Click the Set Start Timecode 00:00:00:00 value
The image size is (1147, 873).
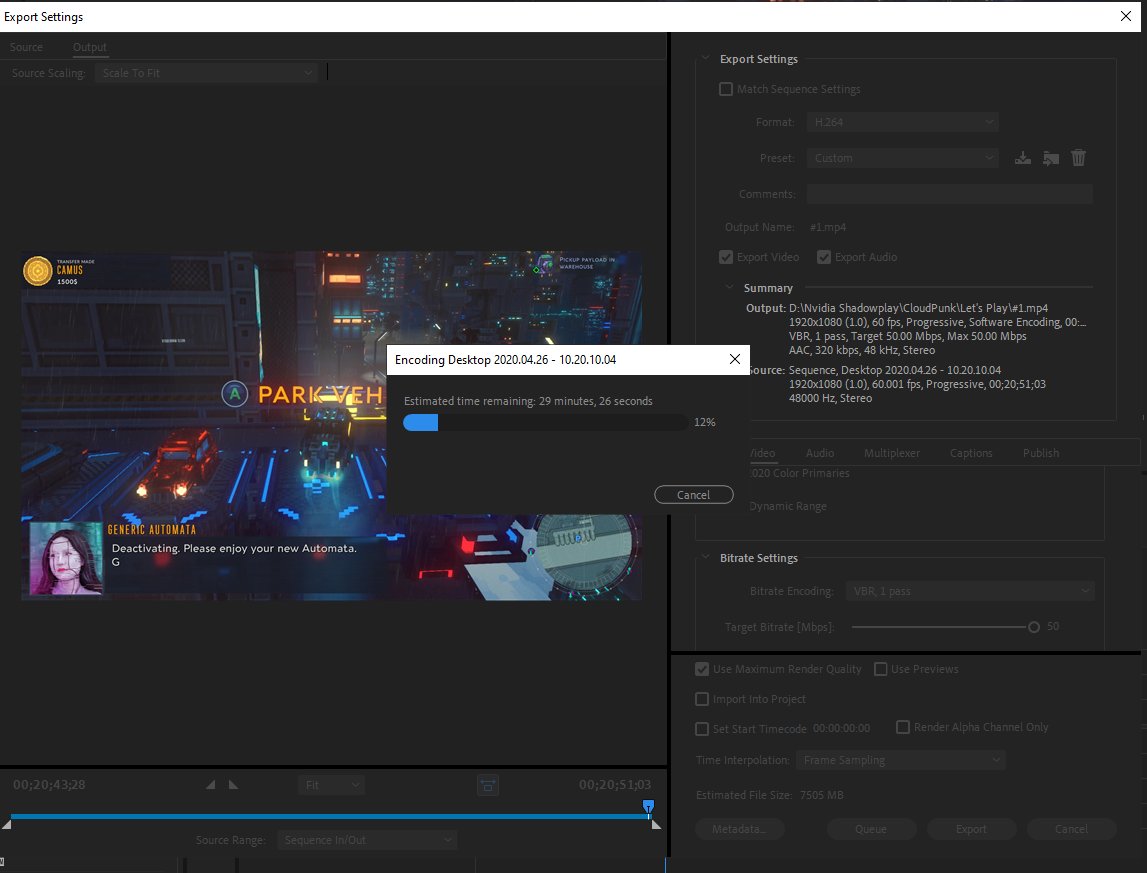click(x=841, y=728)
